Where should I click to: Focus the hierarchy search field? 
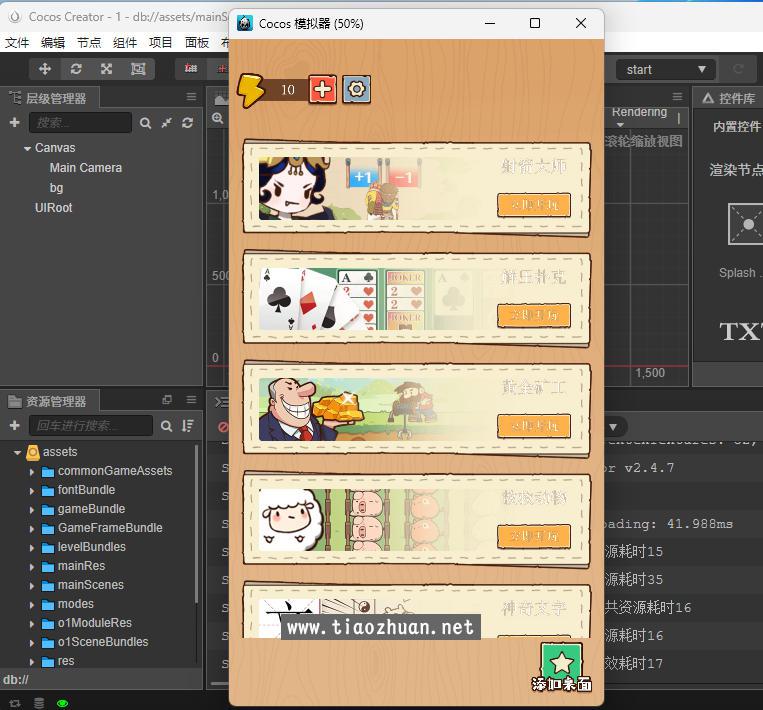(80, 123)
